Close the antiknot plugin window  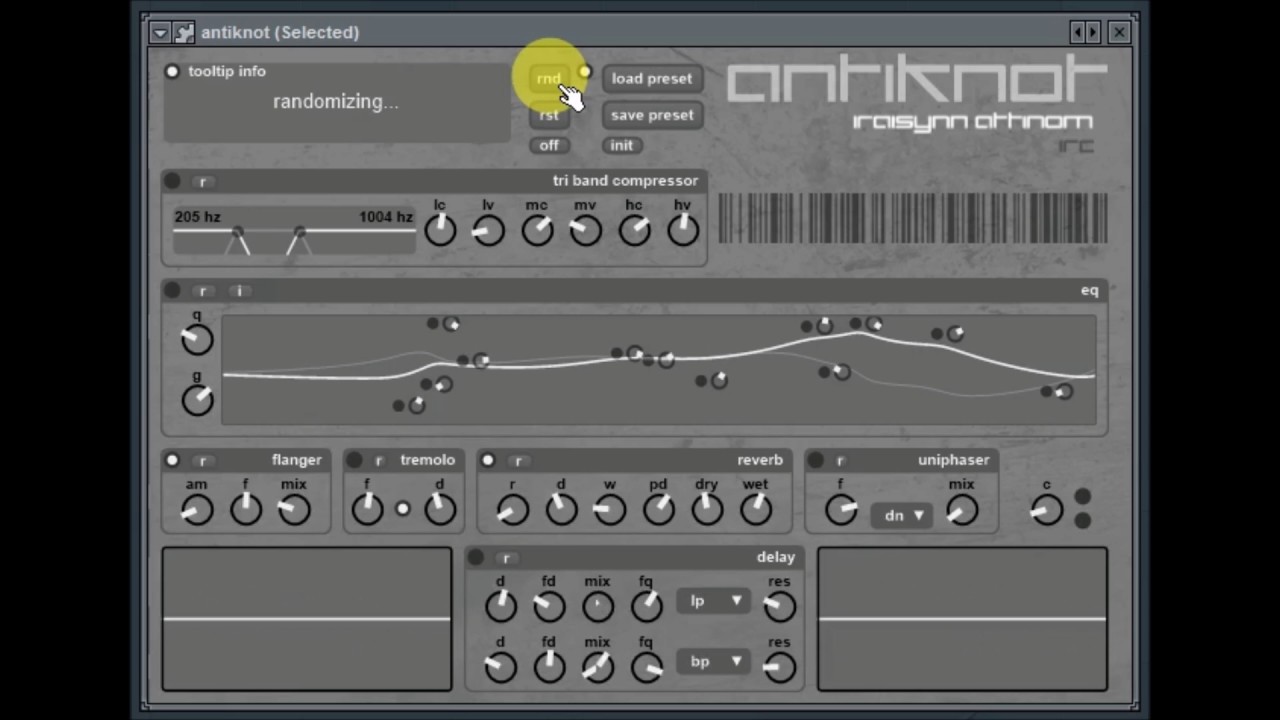tap(1119, 32)
